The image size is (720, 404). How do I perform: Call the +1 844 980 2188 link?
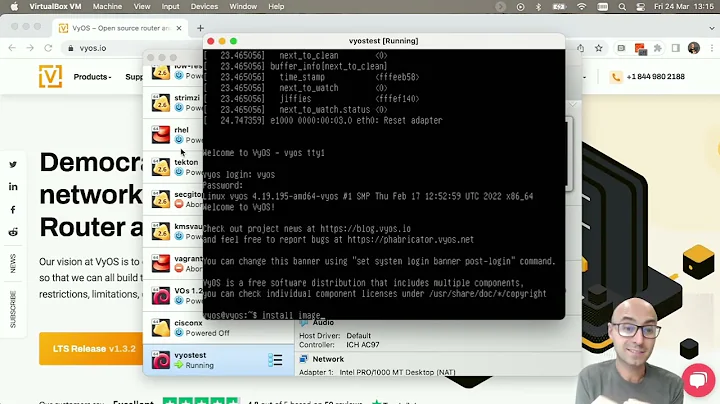coord(655,77)
